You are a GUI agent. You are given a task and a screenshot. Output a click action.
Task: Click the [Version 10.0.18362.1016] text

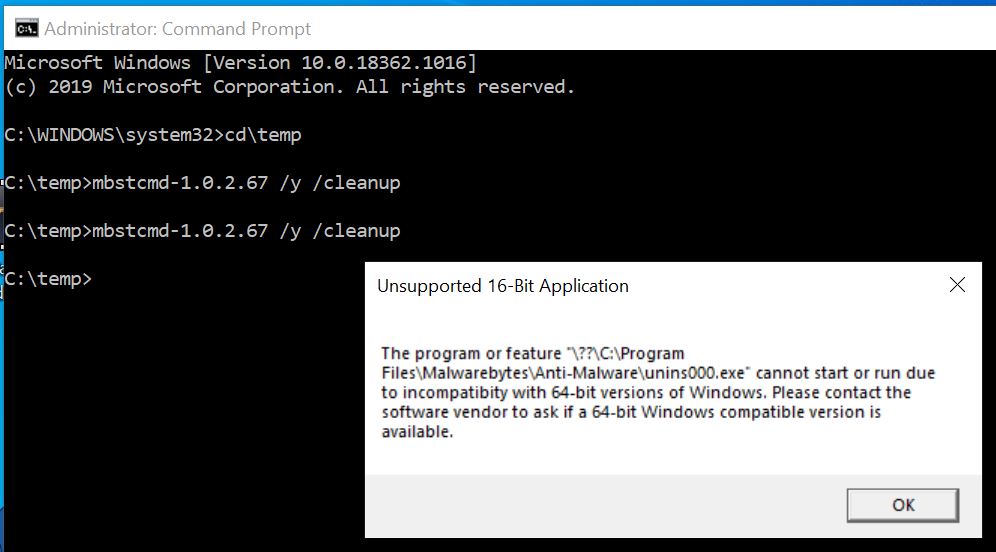coord(340,63)
